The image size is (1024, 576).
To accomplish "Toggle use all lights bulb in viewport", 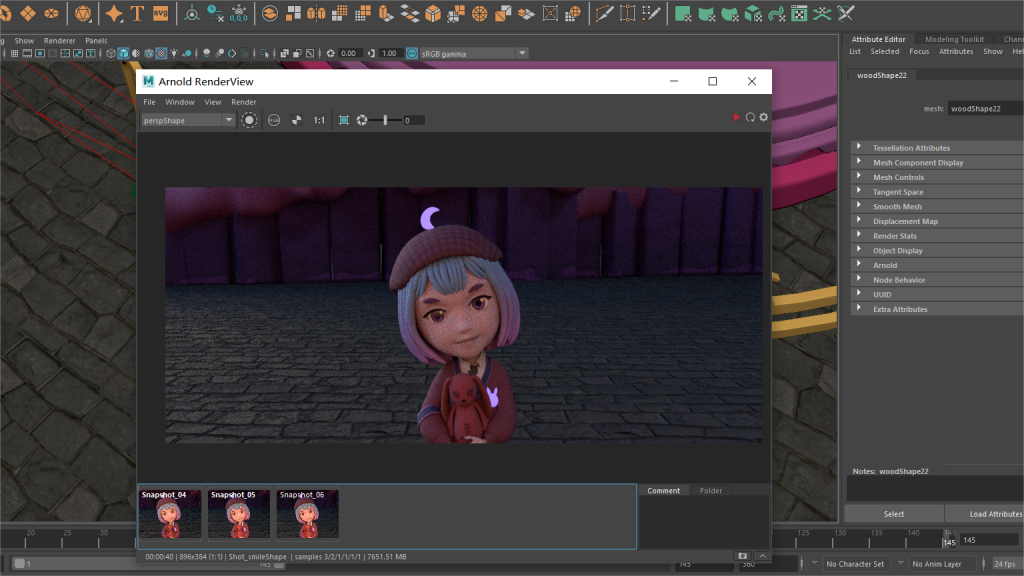I will [174, 54].
